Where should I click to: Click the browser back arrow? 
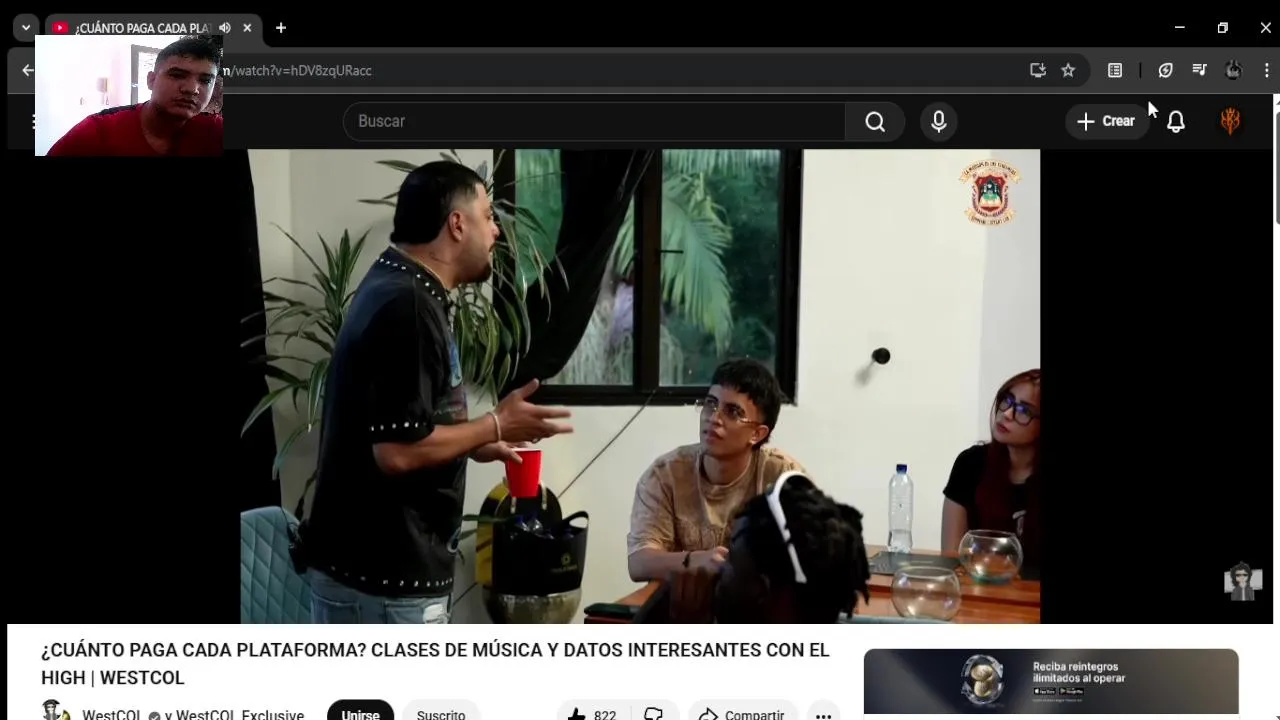27,70
